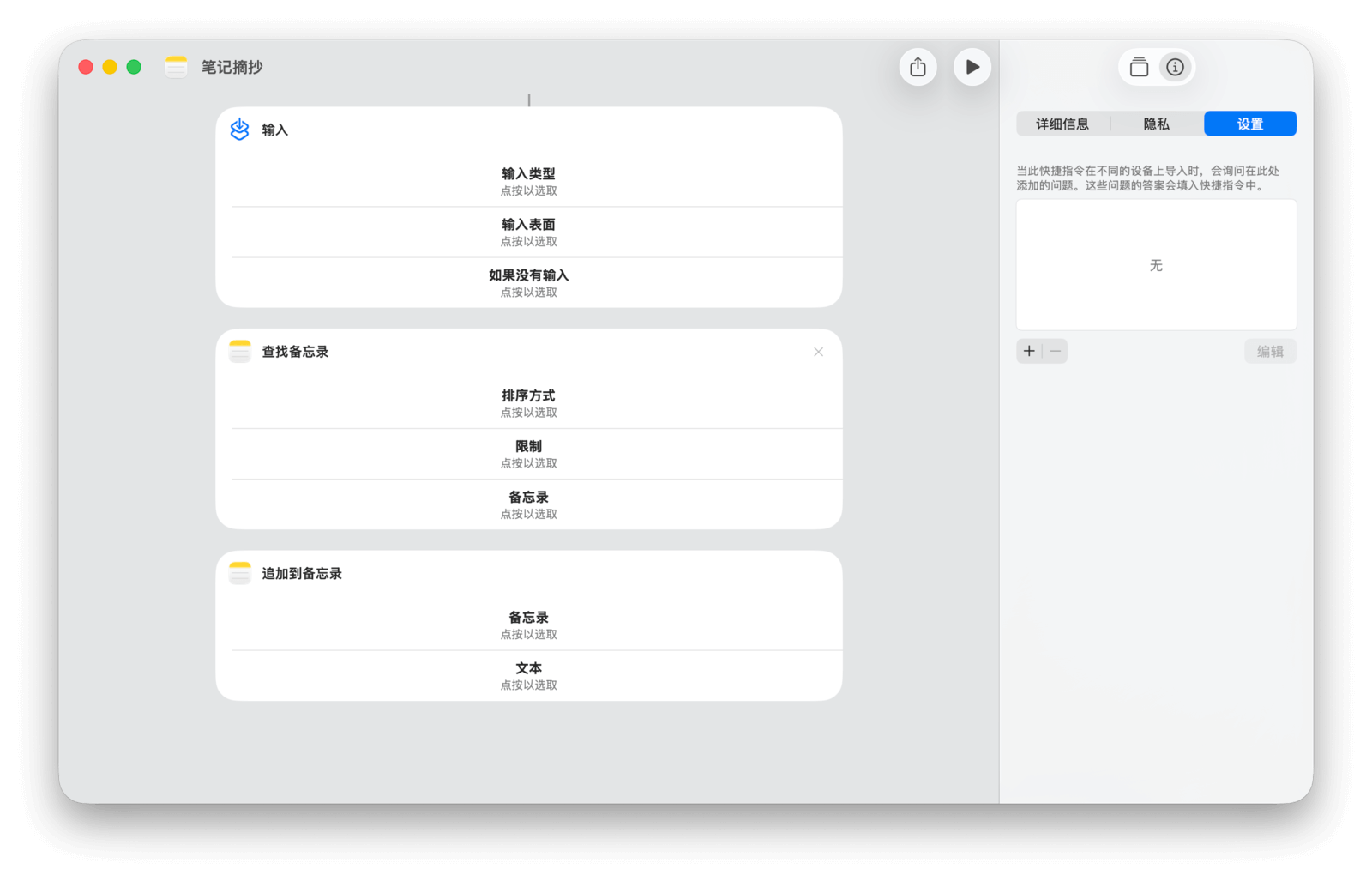The height and width of the screenshot is (881, 1372).
Task: Click the 查找备忘录 notes icon
Action: pyautogui.click(x=240, y=352)
